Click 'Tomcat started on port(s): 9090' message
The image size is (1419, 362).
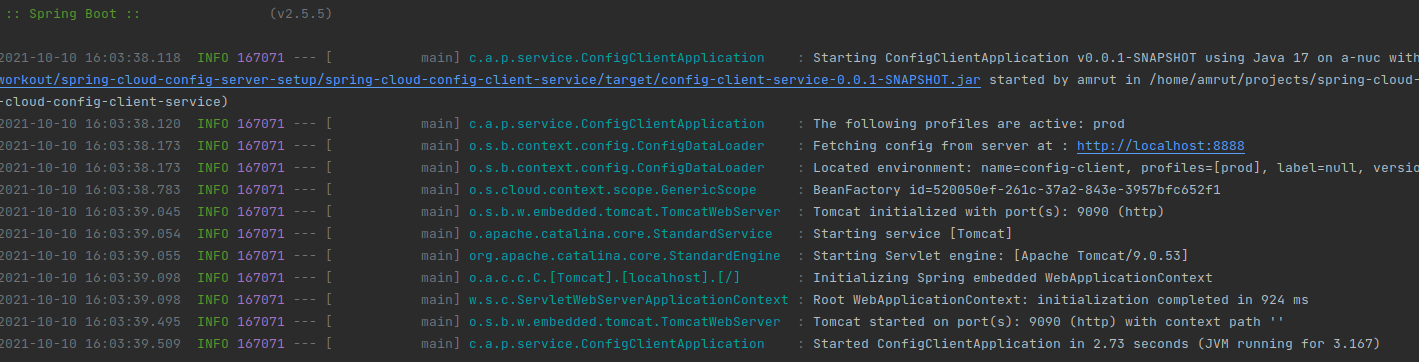coord(1048,322)
